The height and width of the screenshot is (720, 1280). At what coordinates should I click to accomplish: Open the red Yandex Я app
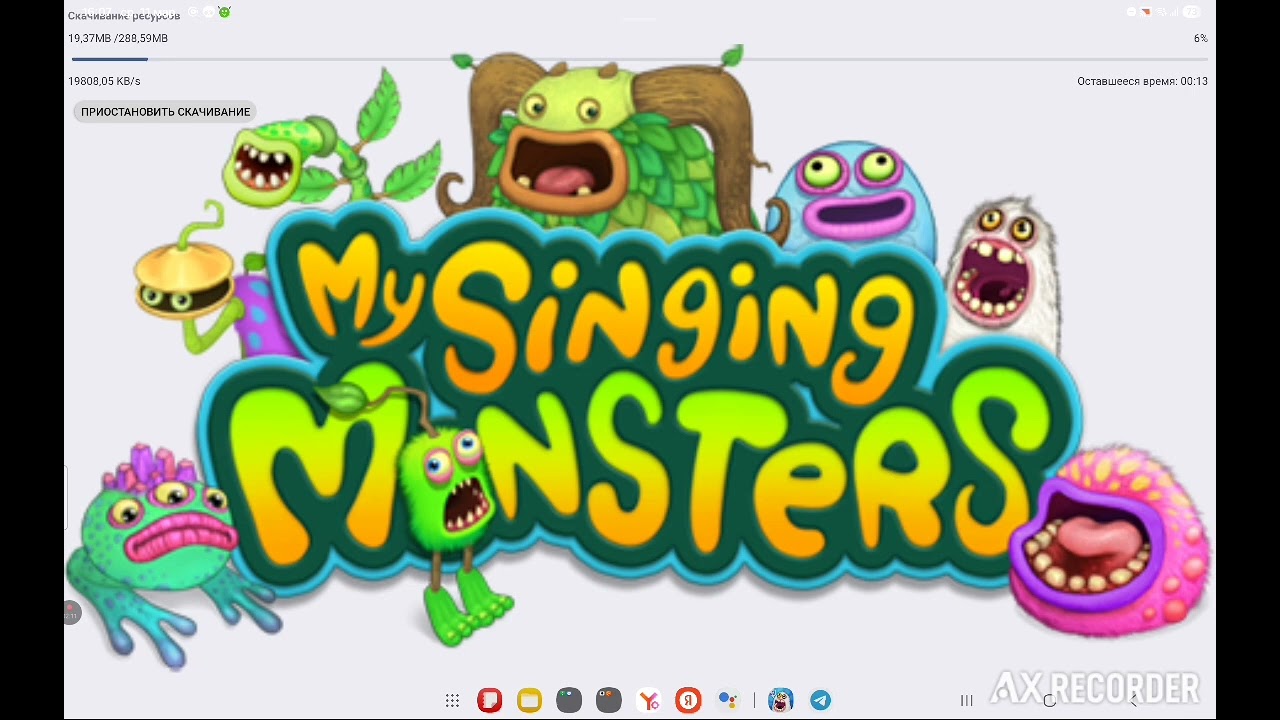click(x=688, y=700)
